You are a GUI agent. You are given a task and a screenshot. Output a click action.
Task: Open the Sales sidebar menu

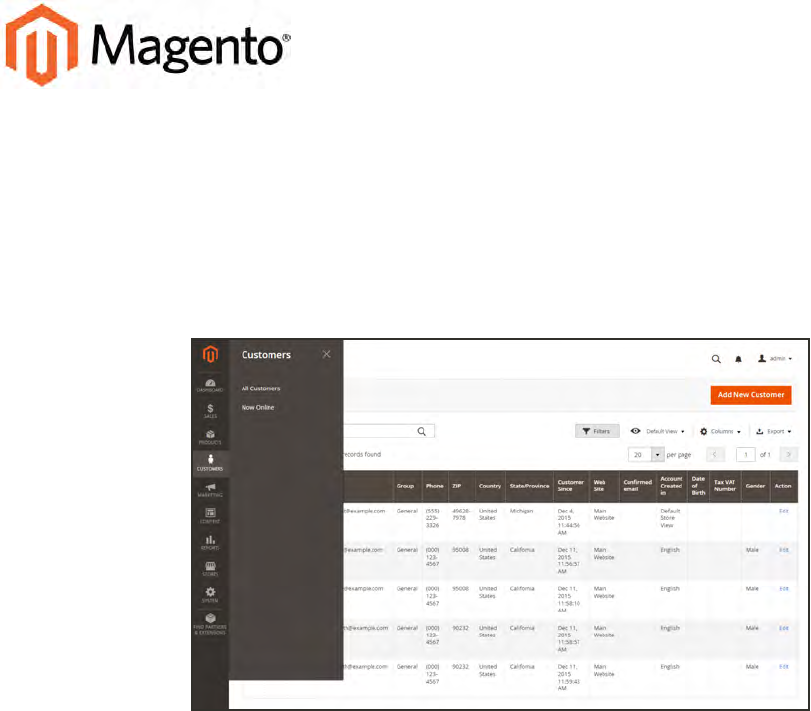pos(210,411)
